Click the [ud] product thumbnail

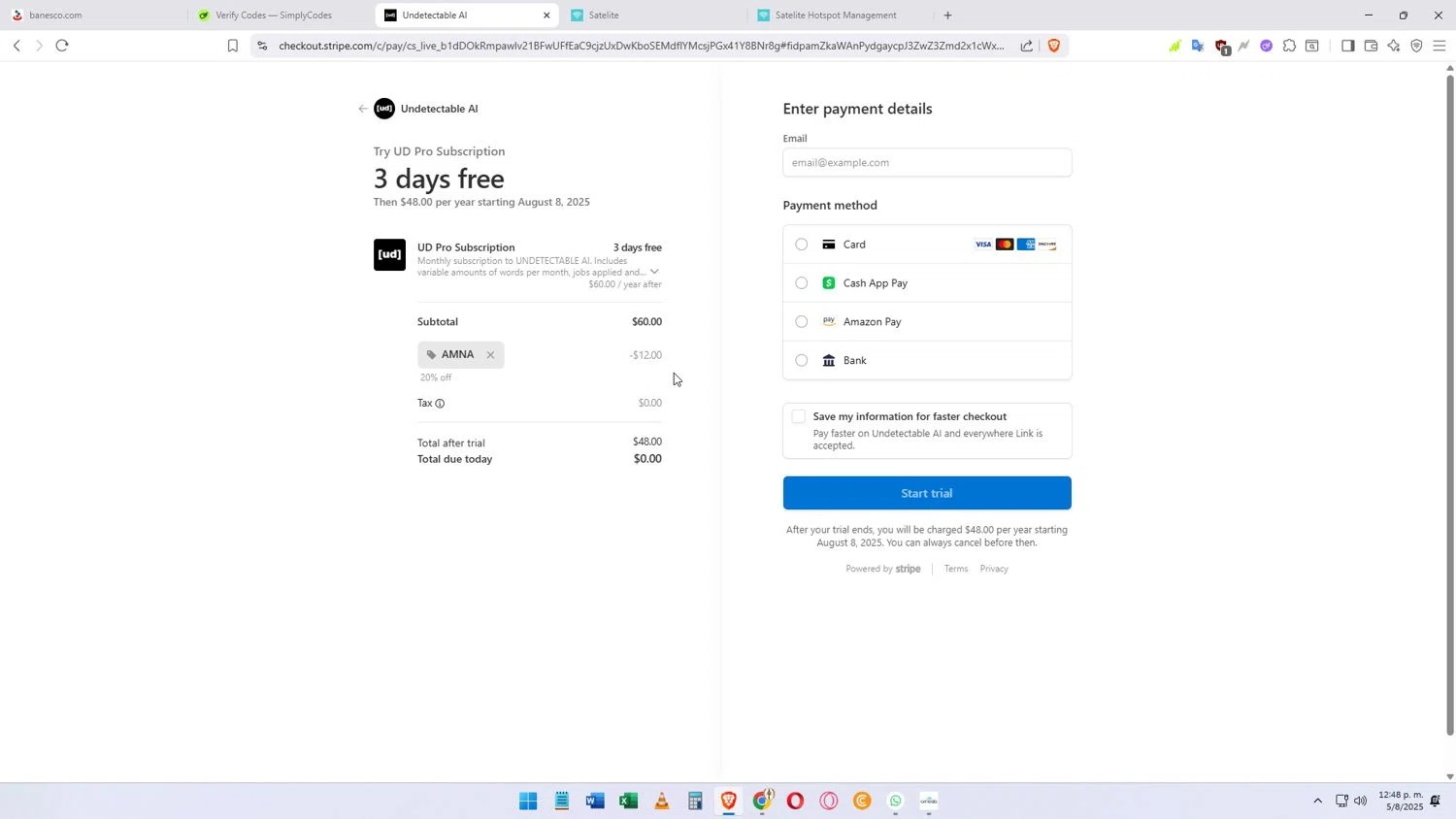click(389, 254)
